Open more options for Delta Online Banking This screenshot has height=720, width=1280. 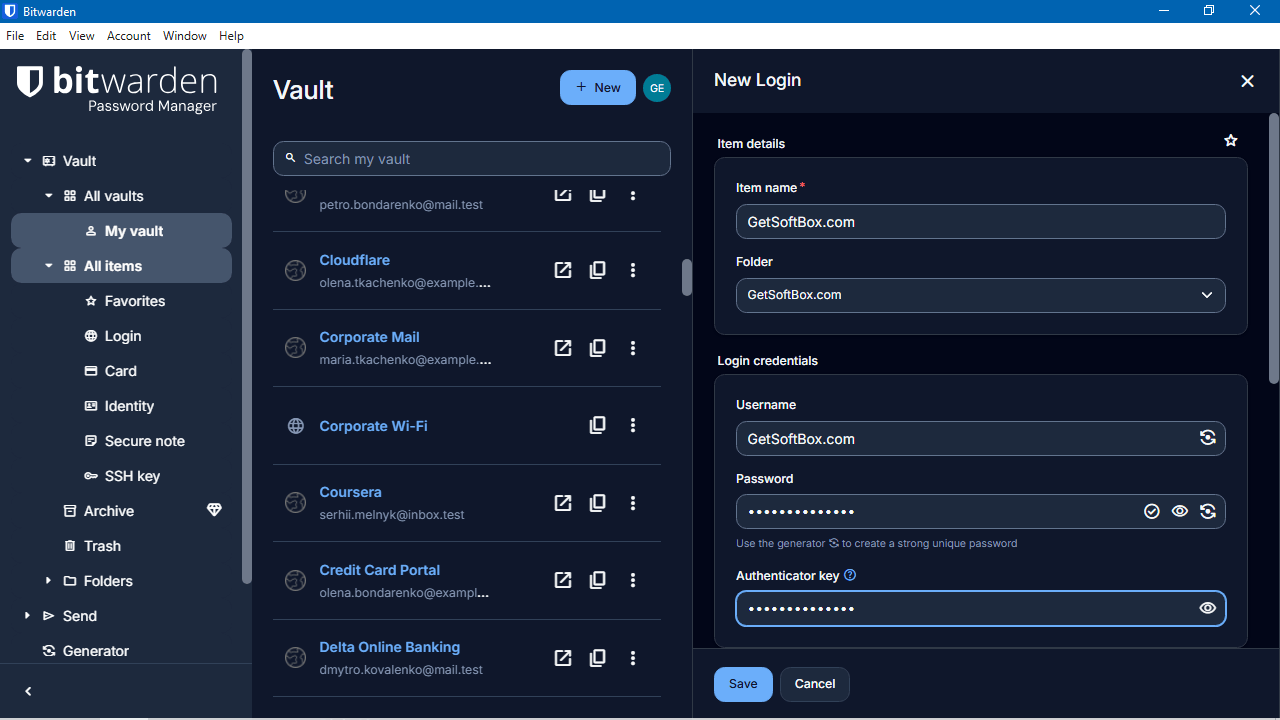(633, 658)
